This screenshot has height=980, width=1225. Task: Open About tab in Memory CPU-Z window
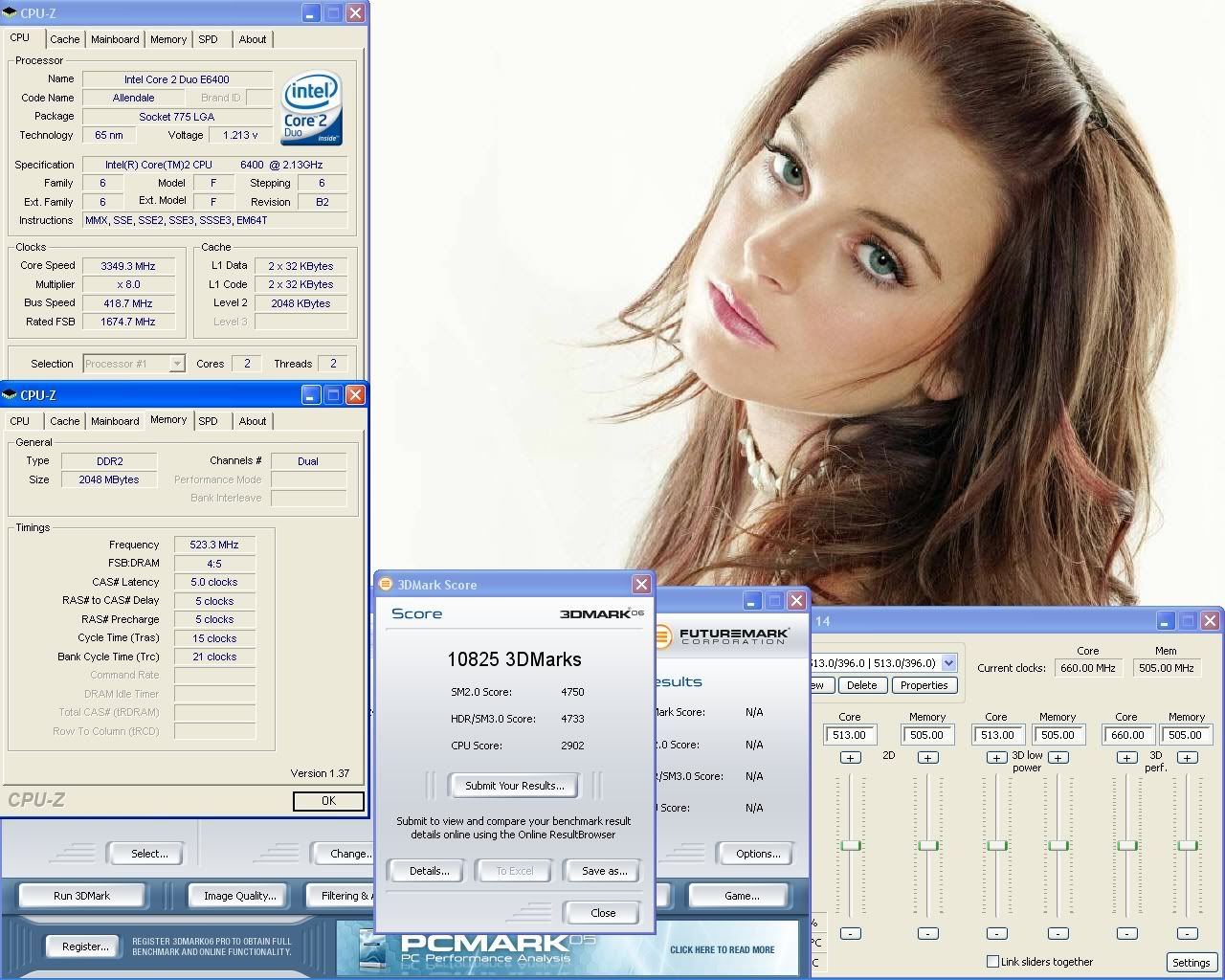[x=253, y=421]
